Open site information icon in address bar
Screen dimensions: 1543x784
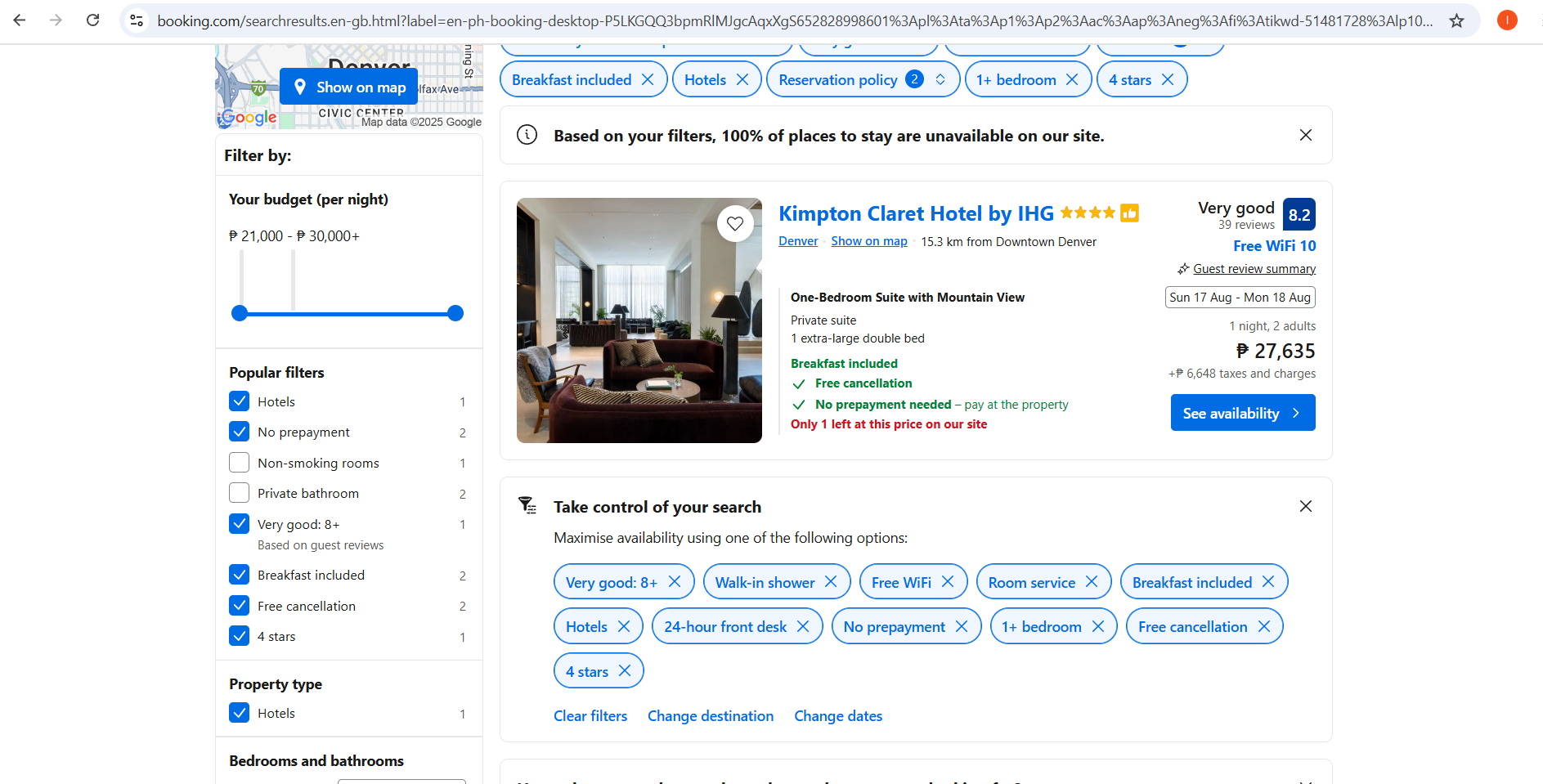(x=137, y=20)
